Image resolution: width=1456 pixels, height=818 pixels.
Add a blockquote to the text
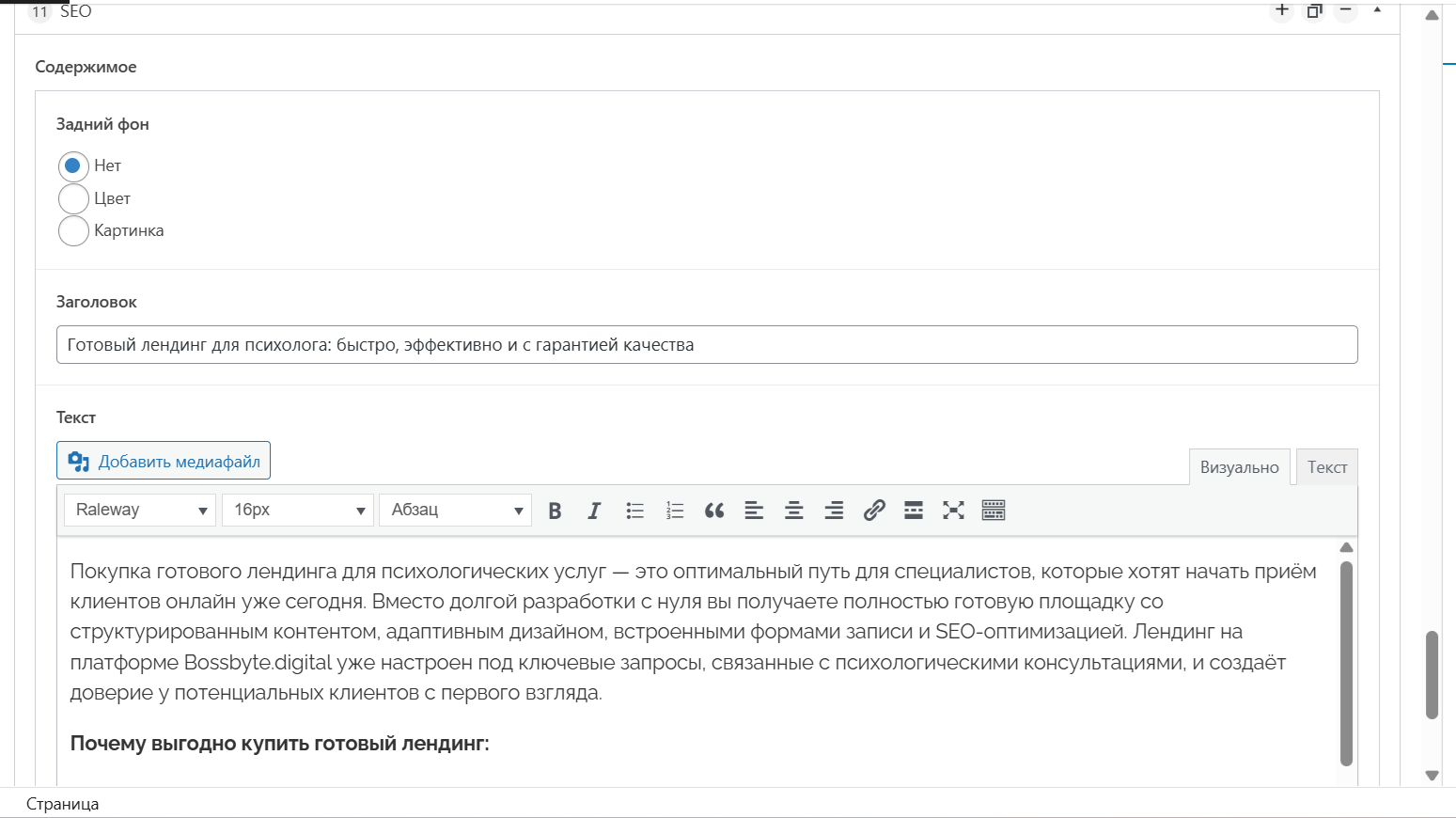point(714,511)
